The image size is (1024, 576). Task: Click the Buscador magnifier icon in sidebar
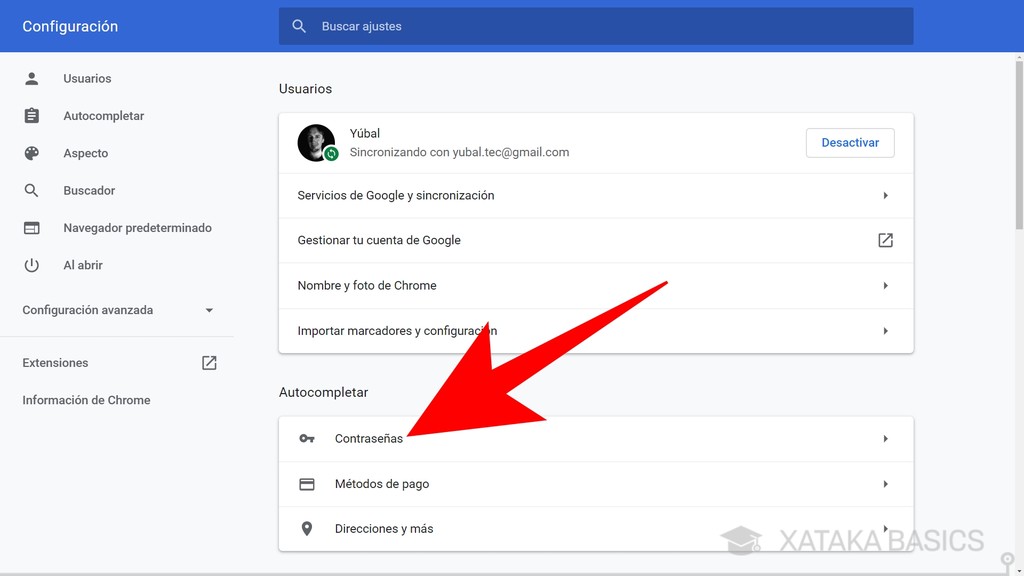point(33,190)
